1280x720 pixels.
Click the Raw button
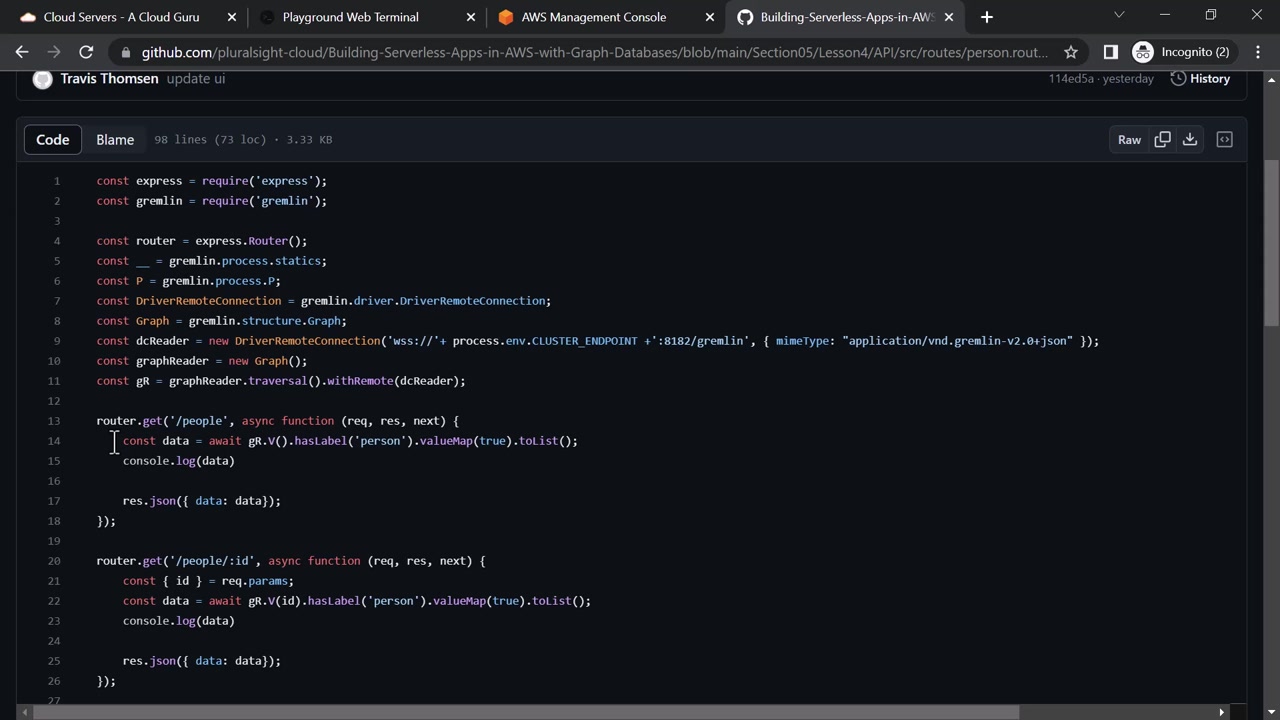pos(1129,140)
